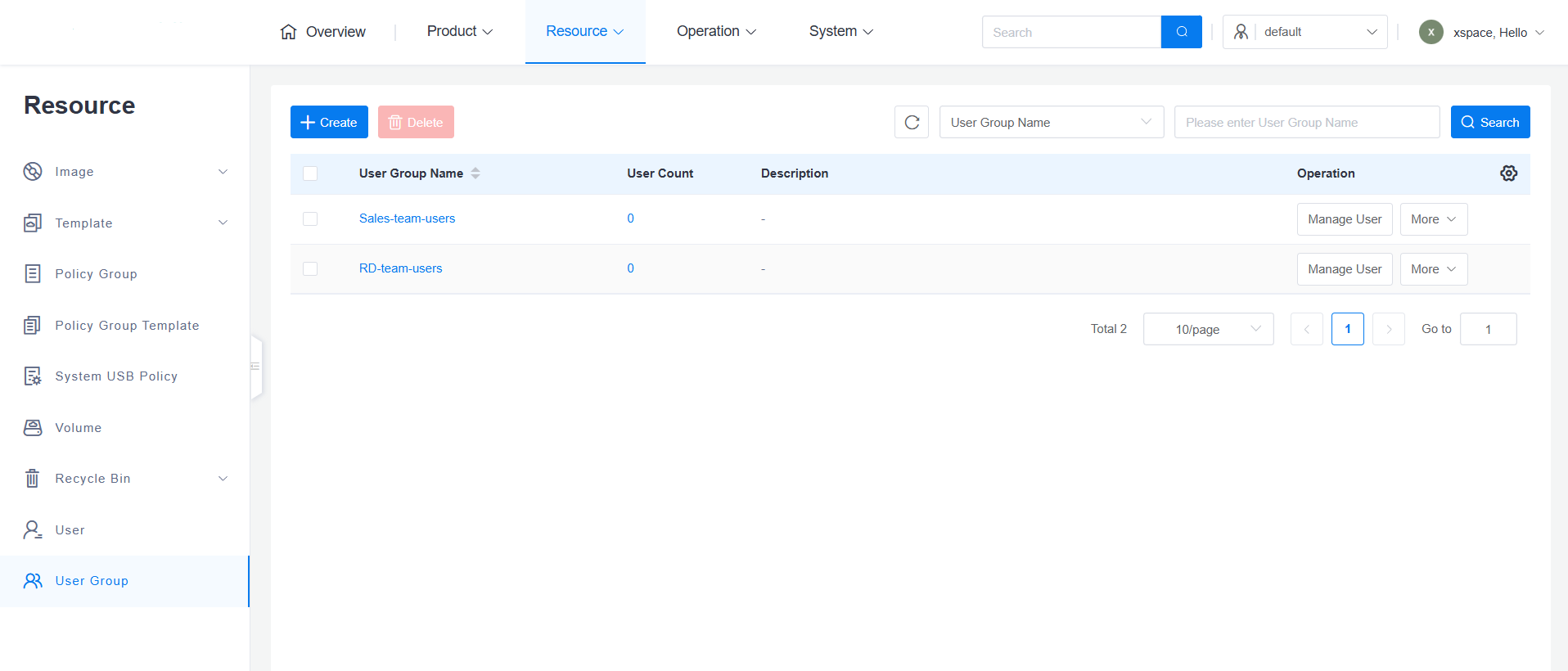Open the User Group Name filter dropdown

click(1051, 123)
